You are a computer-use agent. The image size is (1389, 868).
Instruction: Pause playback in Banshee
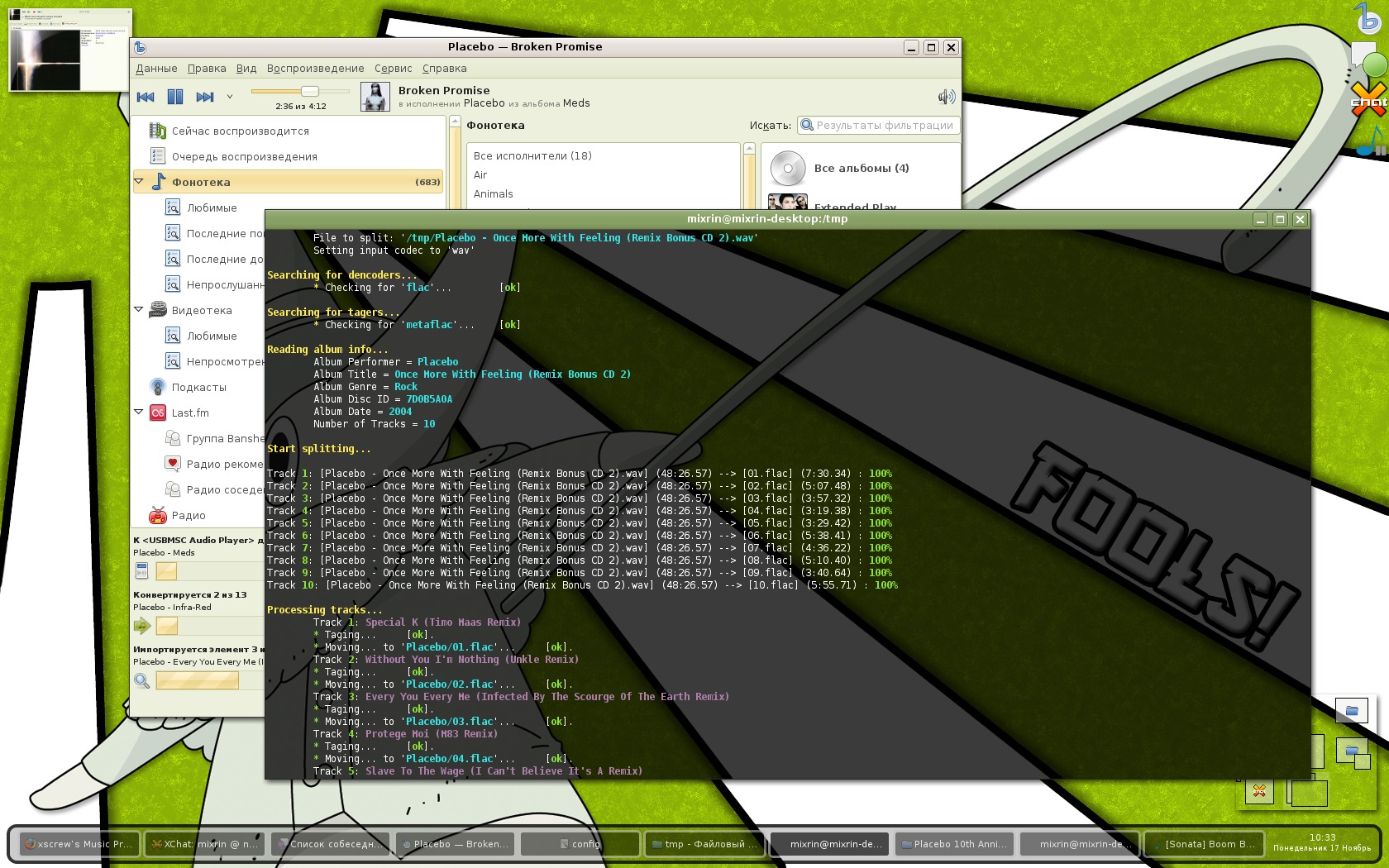point(175,97)
